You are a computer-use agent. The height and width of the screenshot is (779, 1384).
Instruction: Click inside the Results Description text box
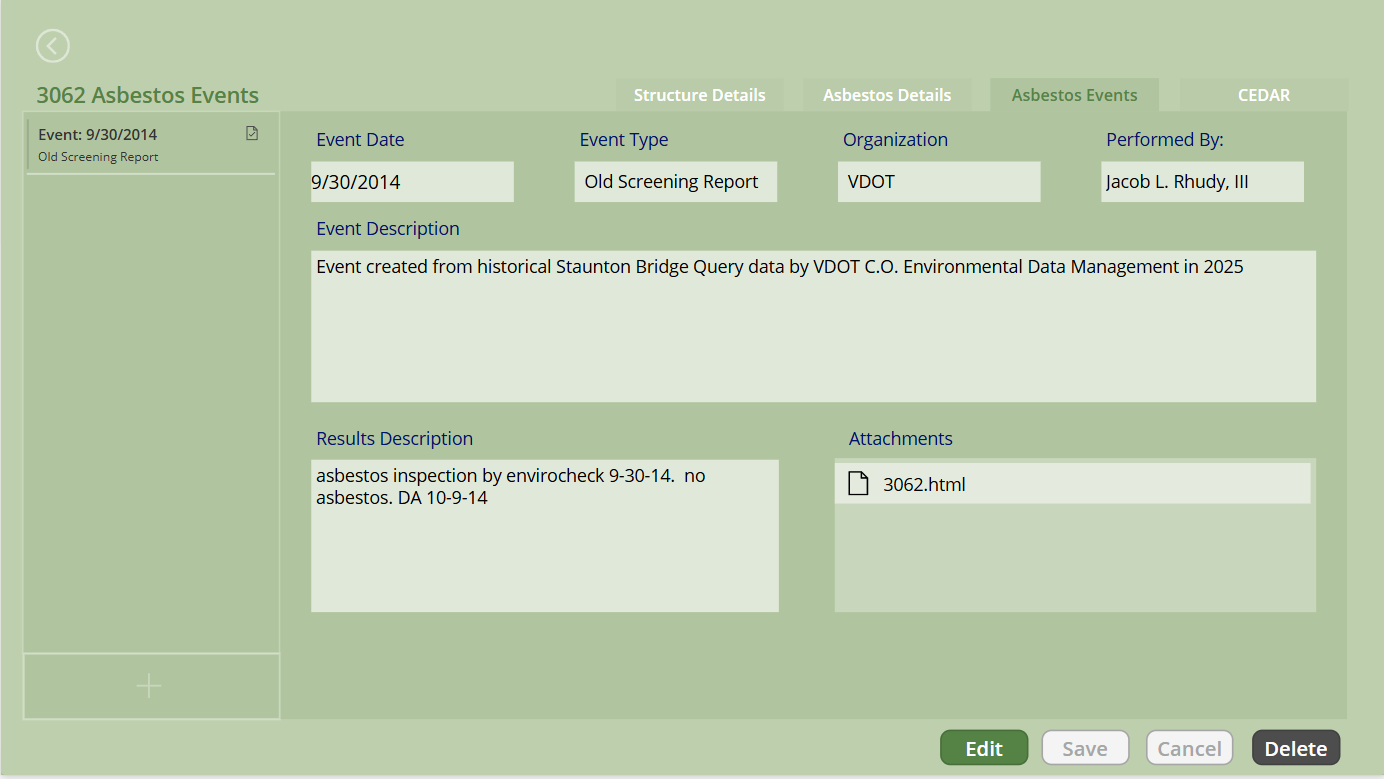point(545,536)
